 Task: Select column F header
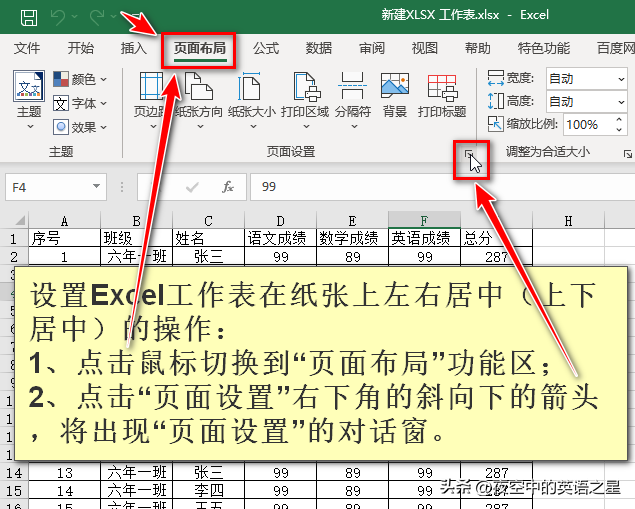tap(424, 220)
